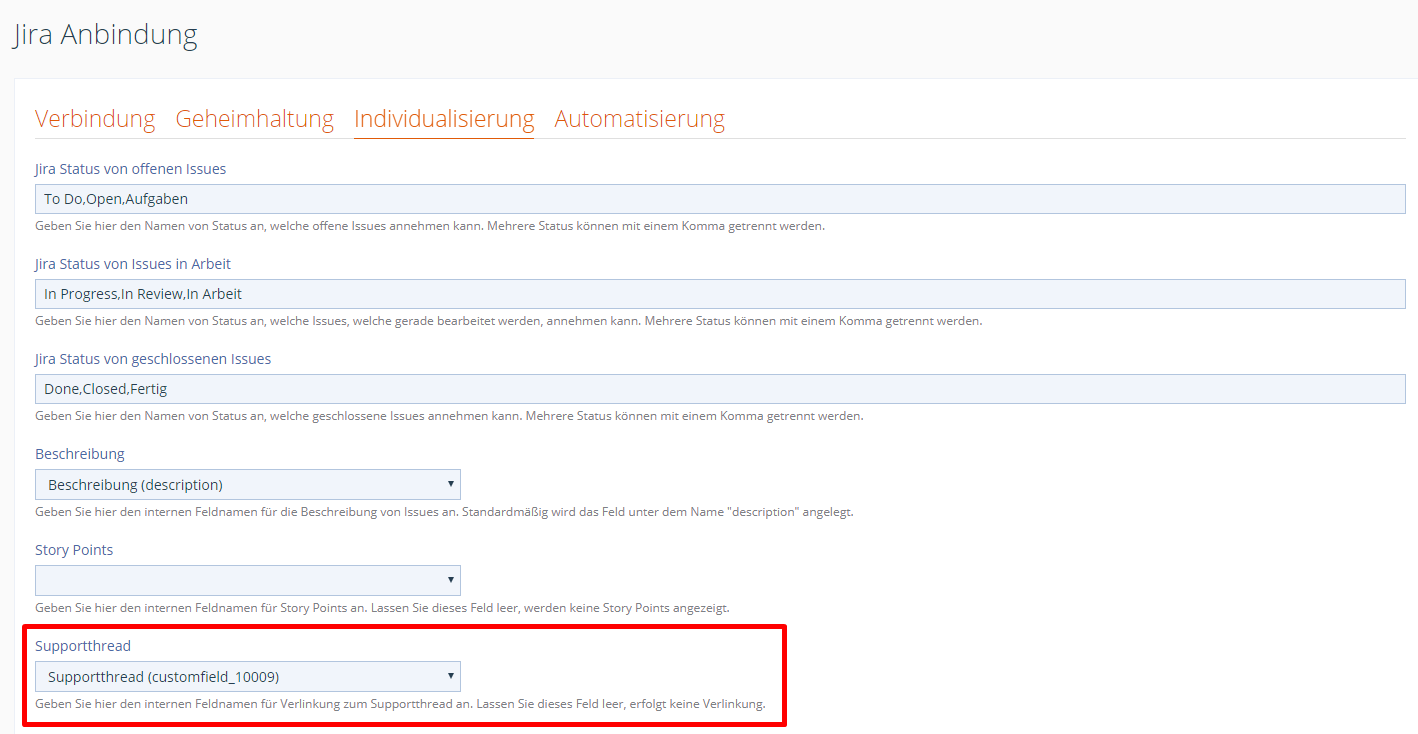Click the Jira Anbindung page heading

(105, 34)
